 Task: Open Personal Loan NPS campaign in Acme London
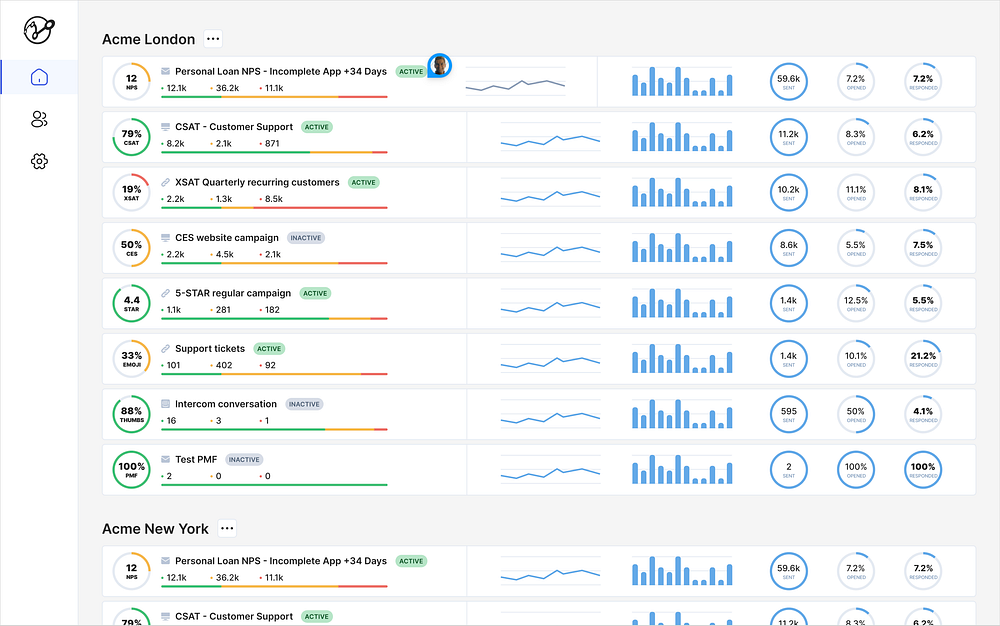[281, 71]
